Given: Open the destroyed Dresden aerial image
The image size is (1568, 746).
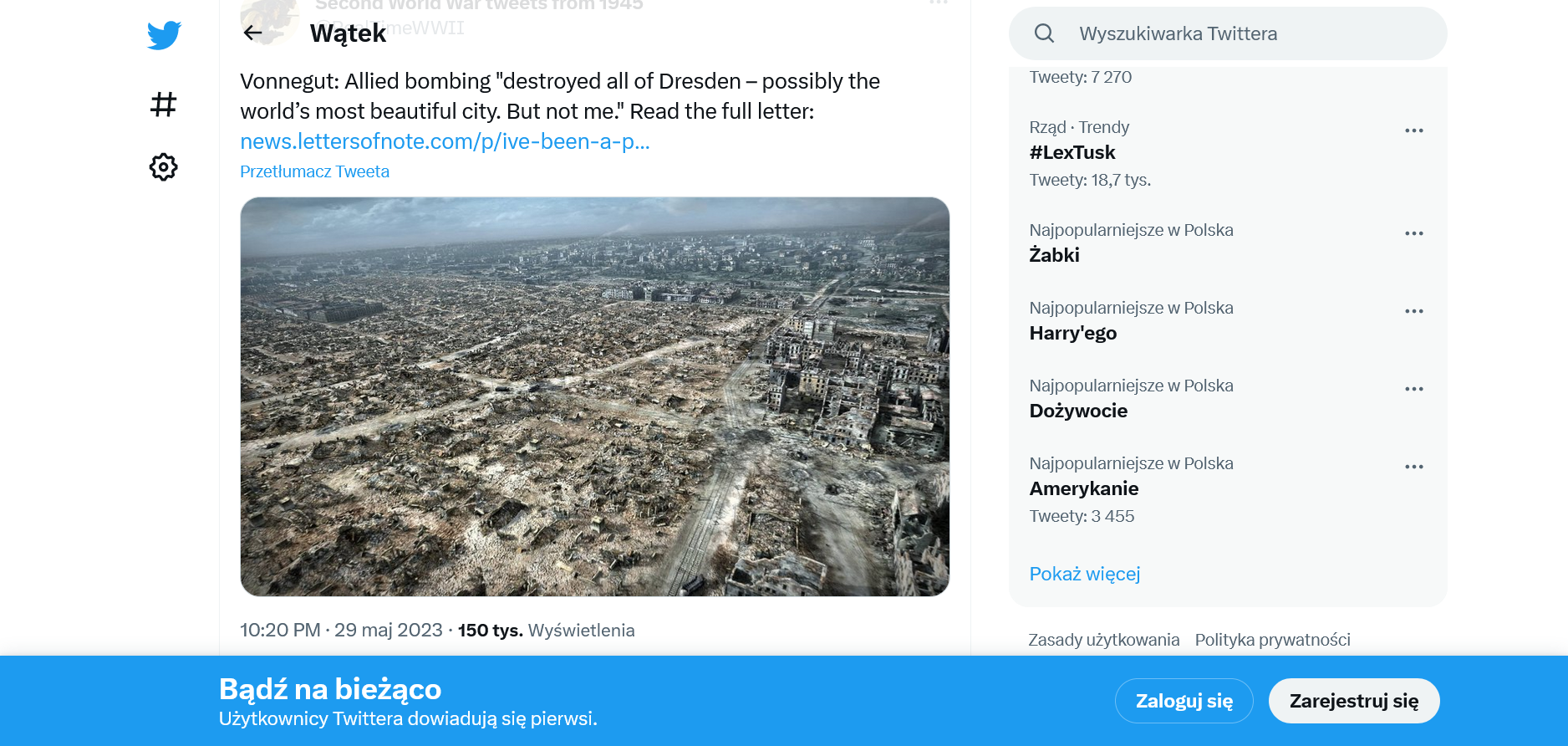Looking at the screenshot, I should (594, 396).
